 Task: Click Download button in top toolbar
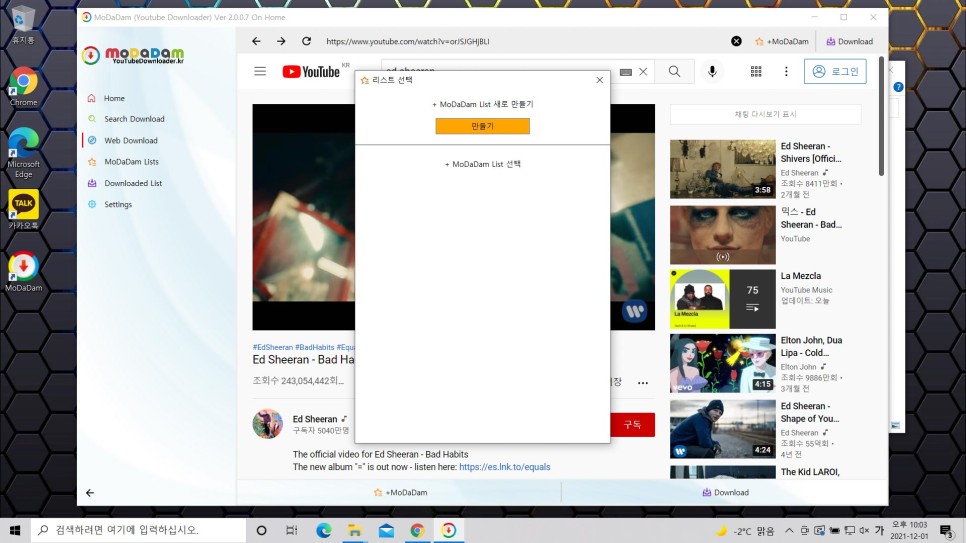850,41
